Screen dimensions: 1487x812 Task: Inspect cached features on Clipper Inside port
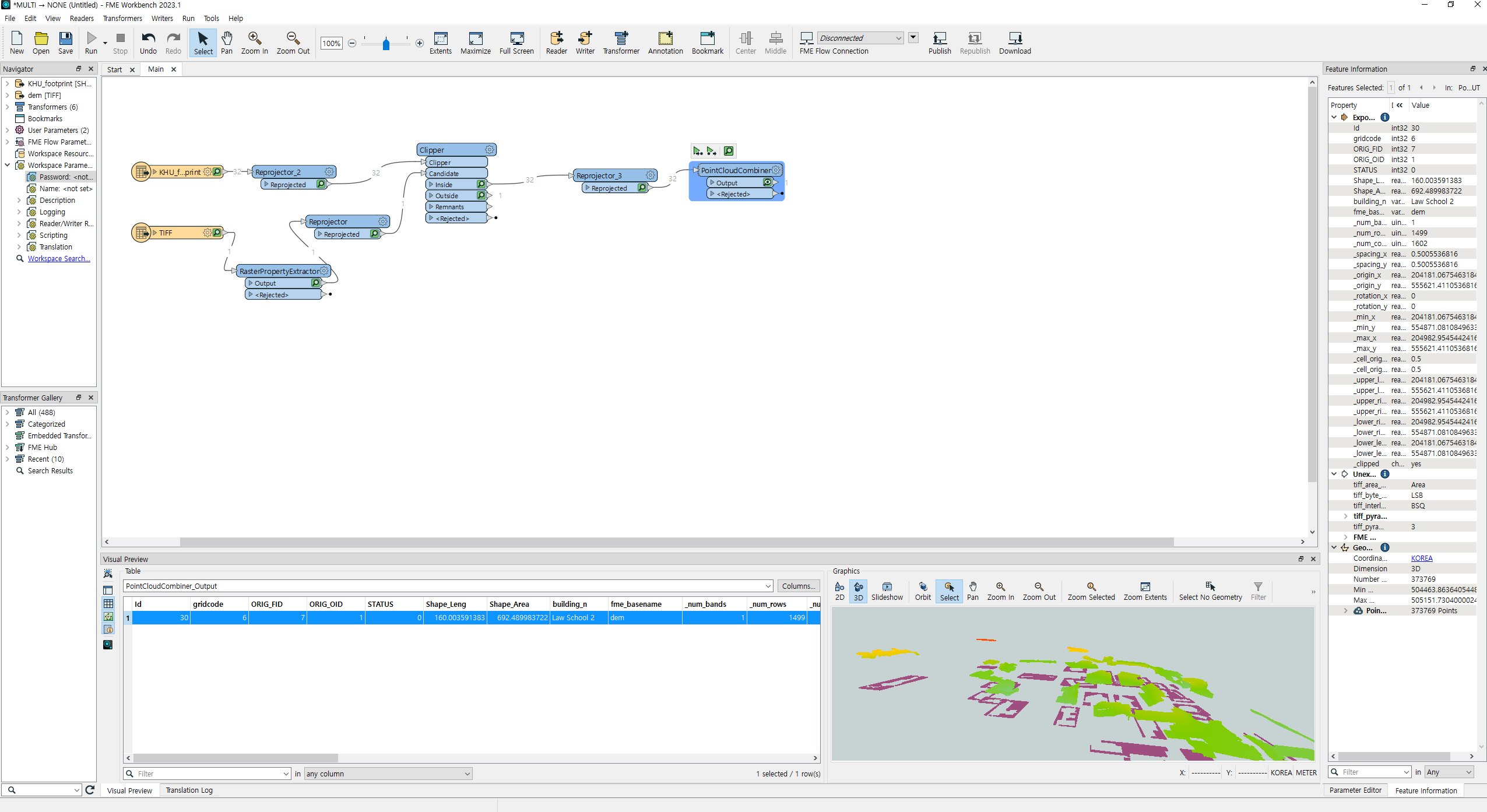tap(481, 184)
